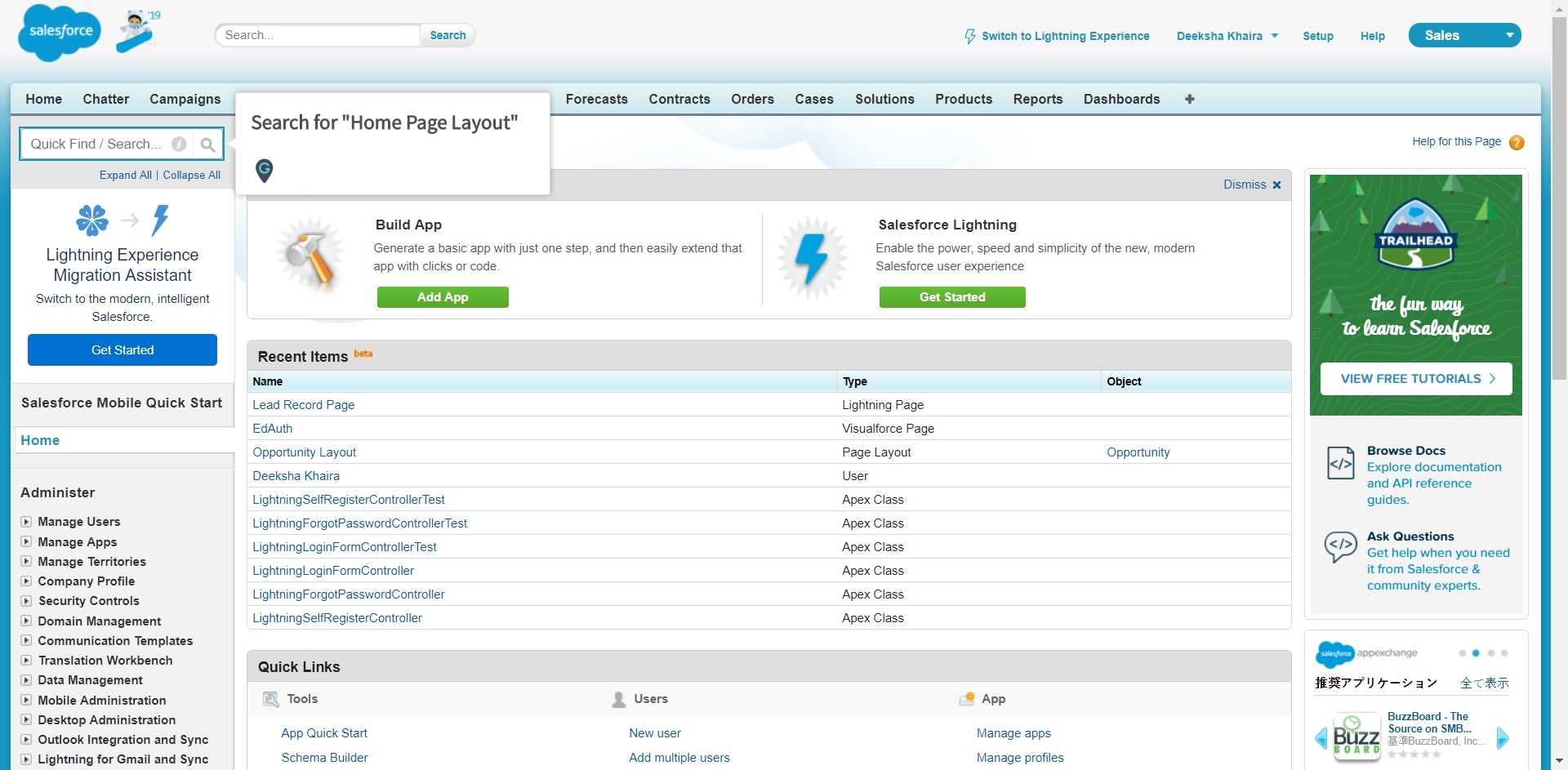Expand the Data Management tree node
The image size is (1568, 770).
(26, 679)
